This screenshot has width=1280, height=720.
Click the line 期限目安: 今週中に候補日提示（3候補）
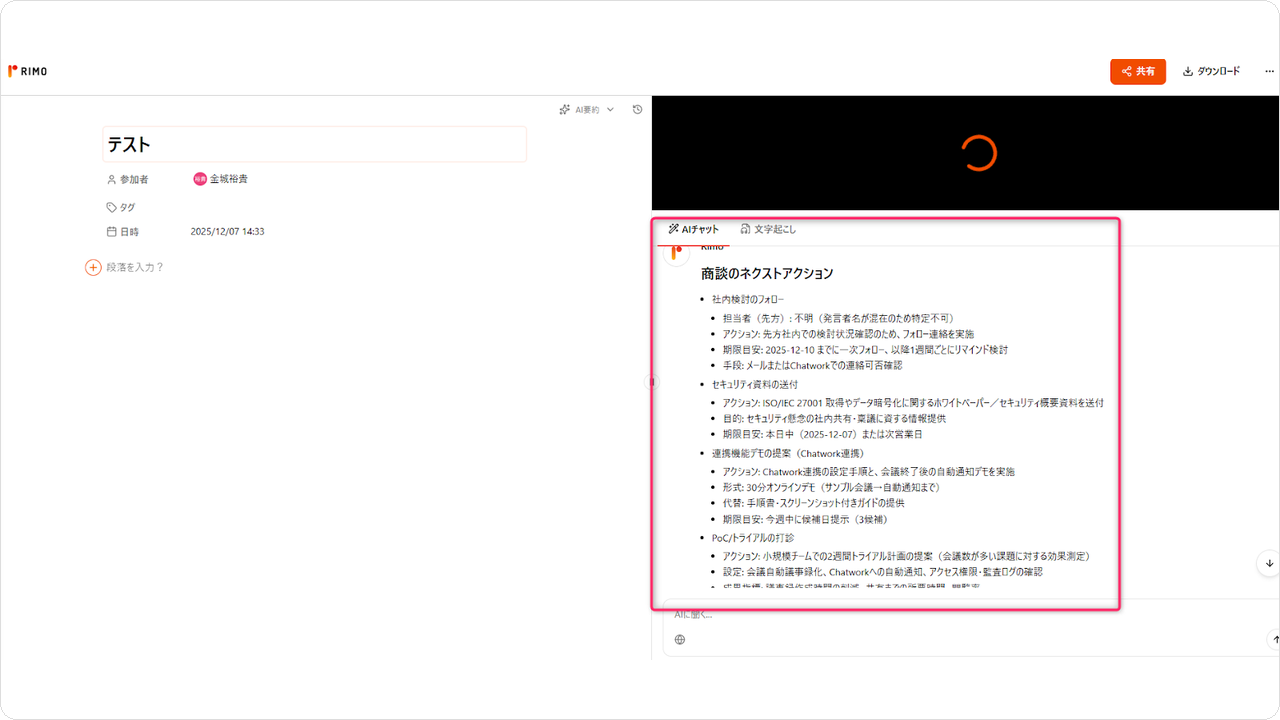[x=805, y=519]
